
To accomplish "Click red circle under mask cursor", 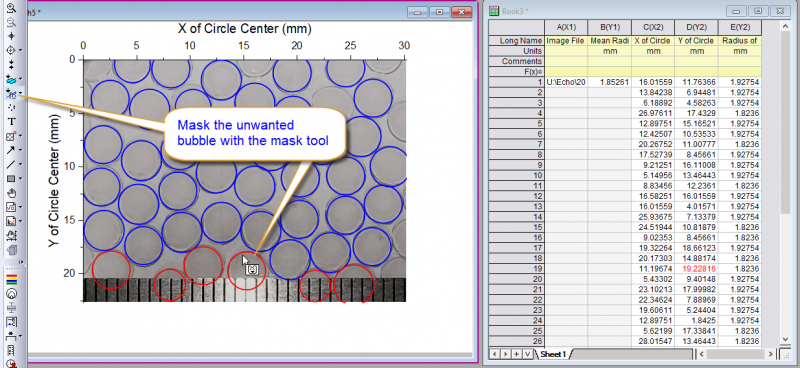I will [x=246, y=271].
